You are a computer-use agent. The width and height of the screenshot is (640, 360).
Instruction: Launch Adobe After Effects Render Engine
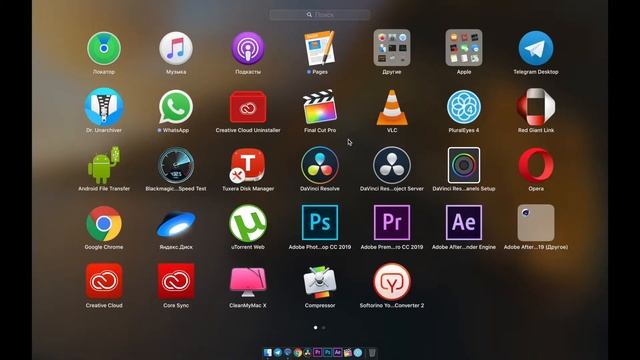(464, 222)
